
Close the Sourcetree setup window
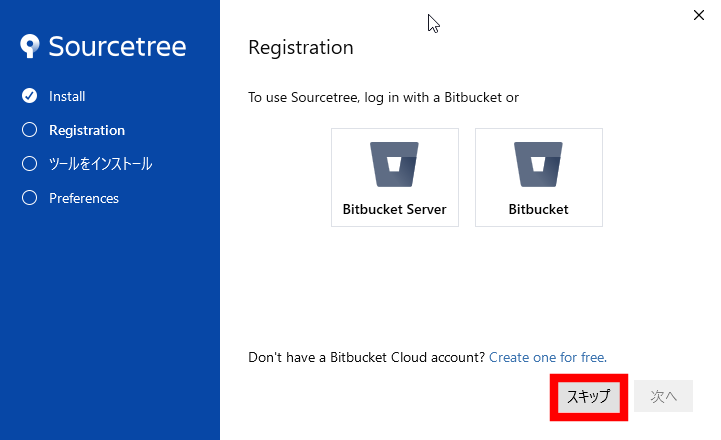[x=699, y=15]
